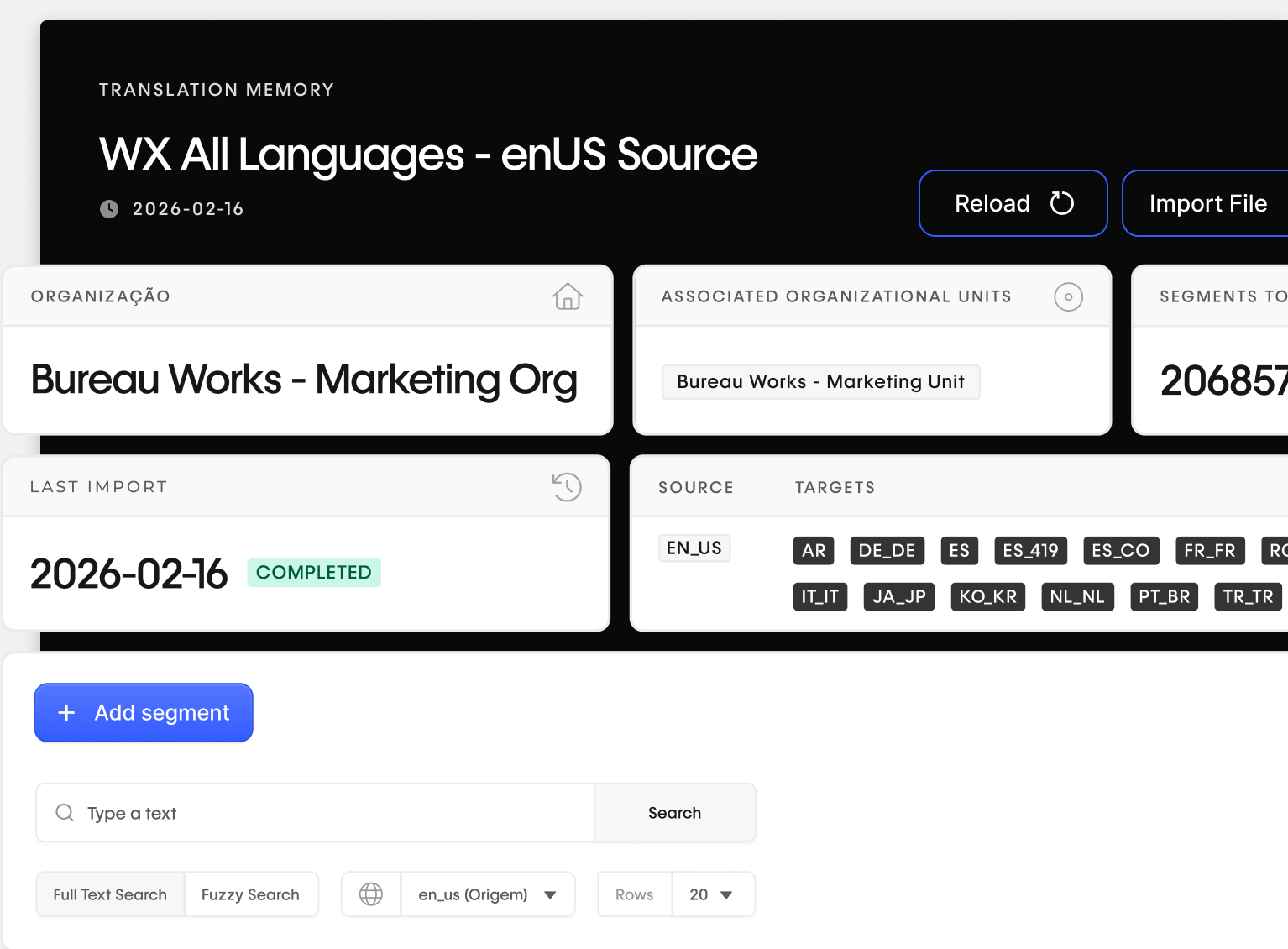Click the SOURCE column label
Screen dimensions: 1288x949
pyautogui.click(x=696, y=488)
